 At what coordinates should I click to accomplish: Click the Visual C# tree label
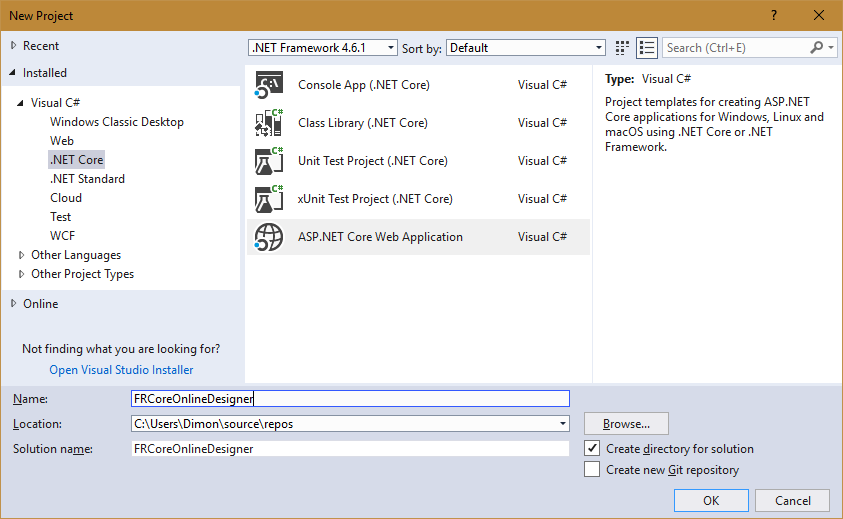tap(55, 103)
